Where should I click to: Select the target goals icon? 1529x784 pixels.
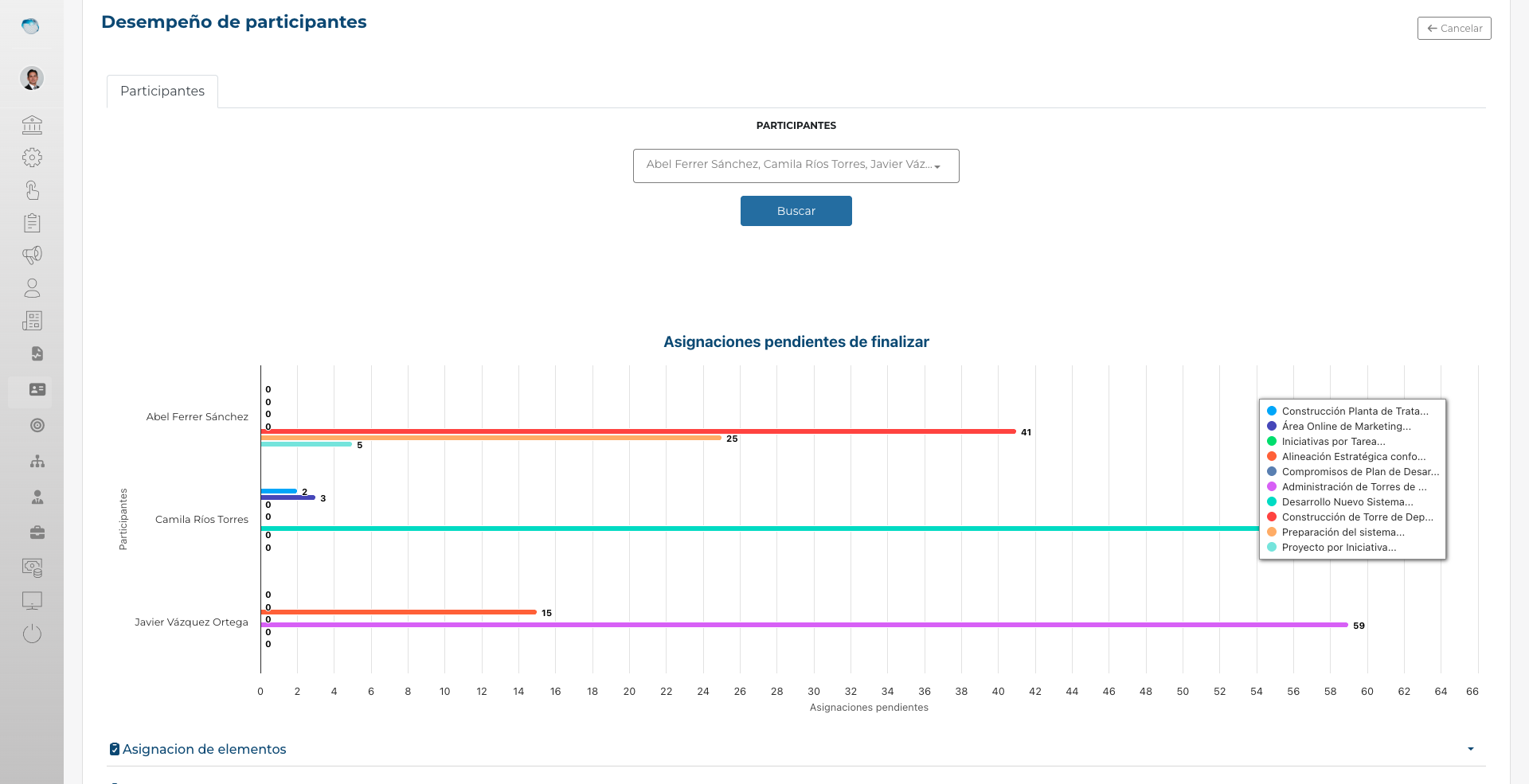click(x=37, y=425)
